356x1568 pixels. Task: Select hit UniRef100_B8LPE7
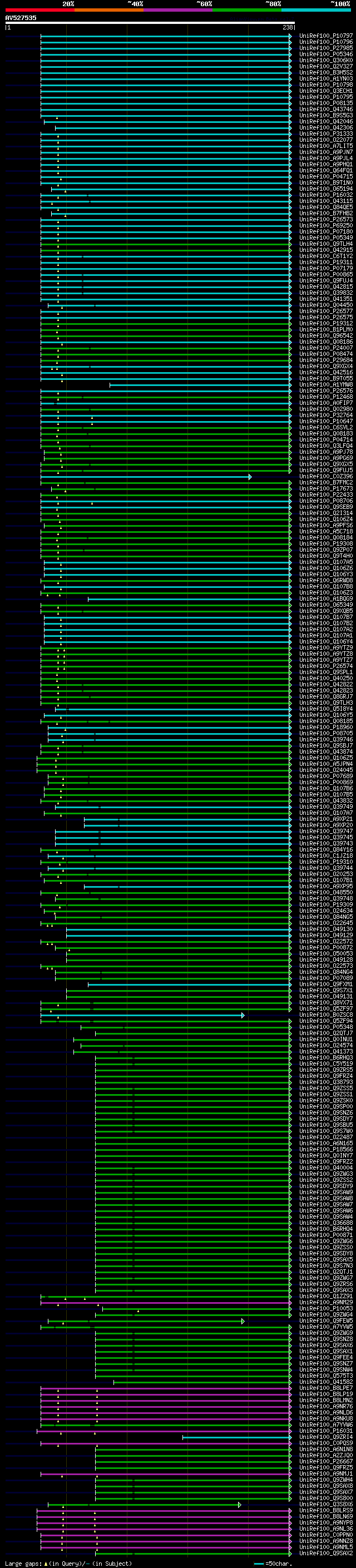tap(326, 1388)
